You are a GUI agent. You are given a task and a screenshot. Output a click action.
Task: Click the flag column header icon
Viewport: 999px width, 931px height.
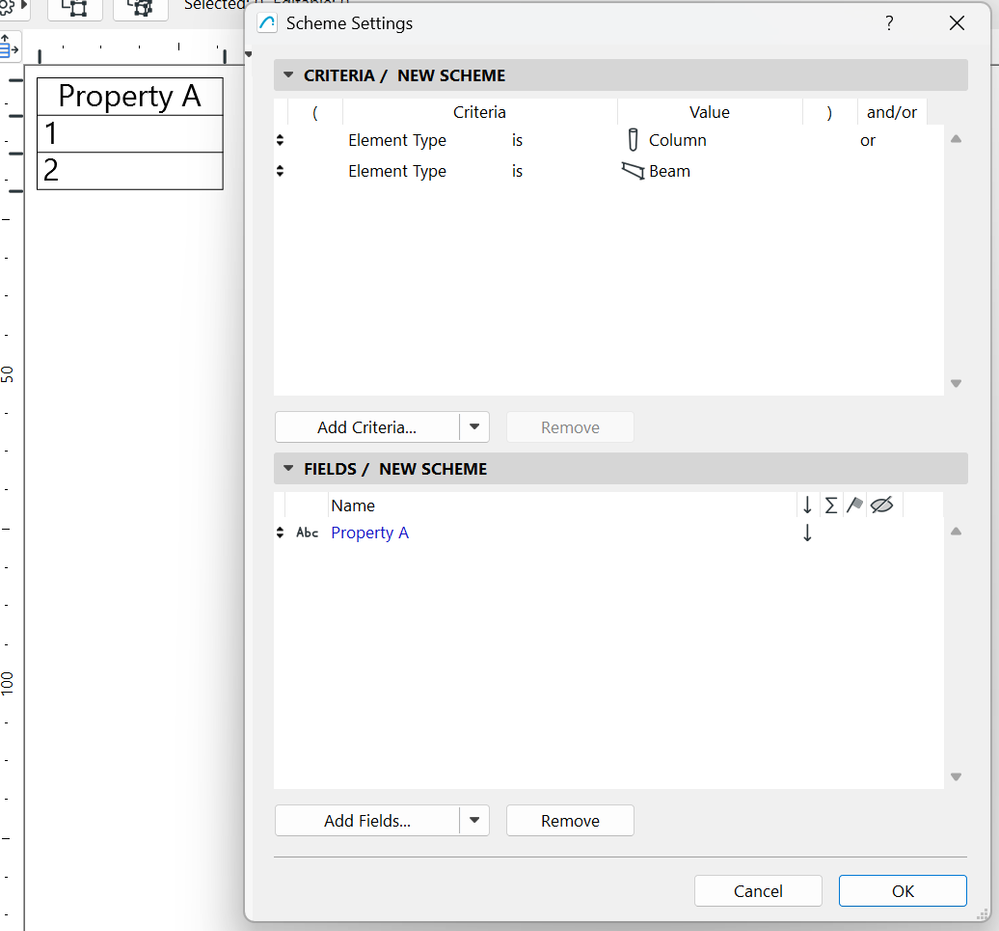click(854, 505)
